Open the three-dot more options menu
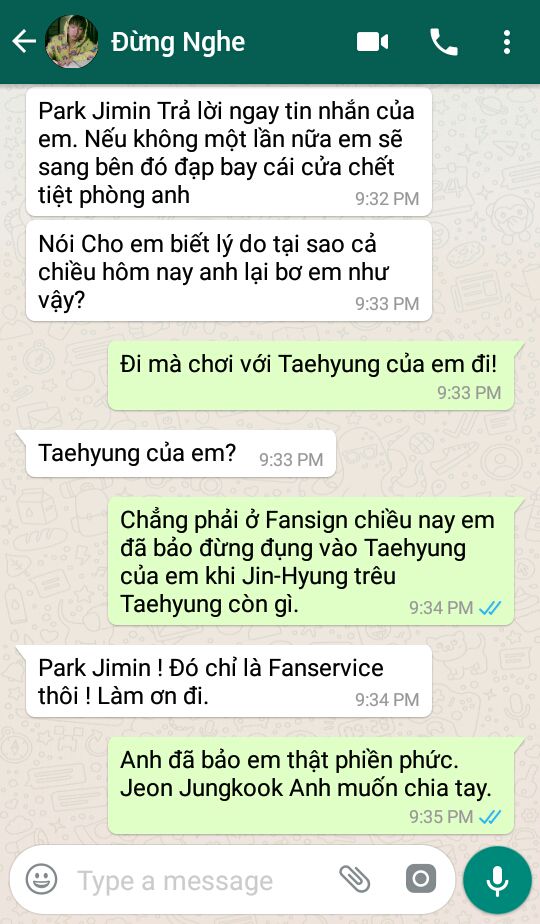The image size is (540, 924). click(x=506, y=42)
